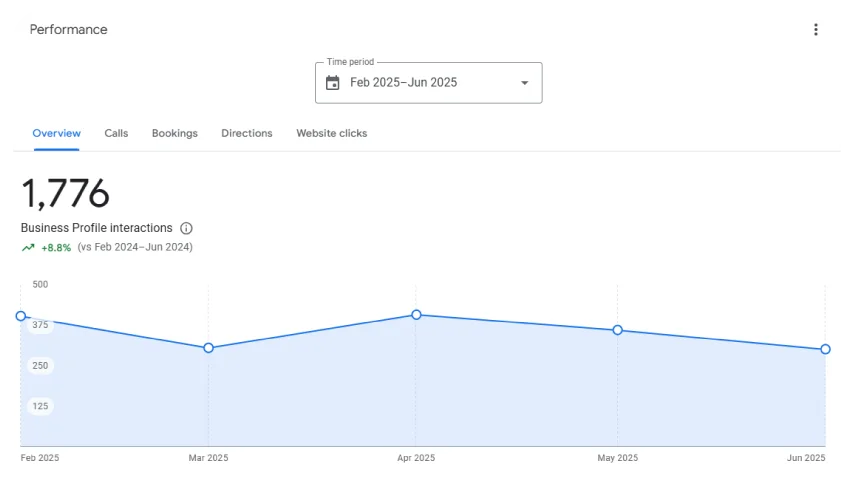Click the calendar icon in Time period
This screenshot has height=480, width=854.
[332, 83]
